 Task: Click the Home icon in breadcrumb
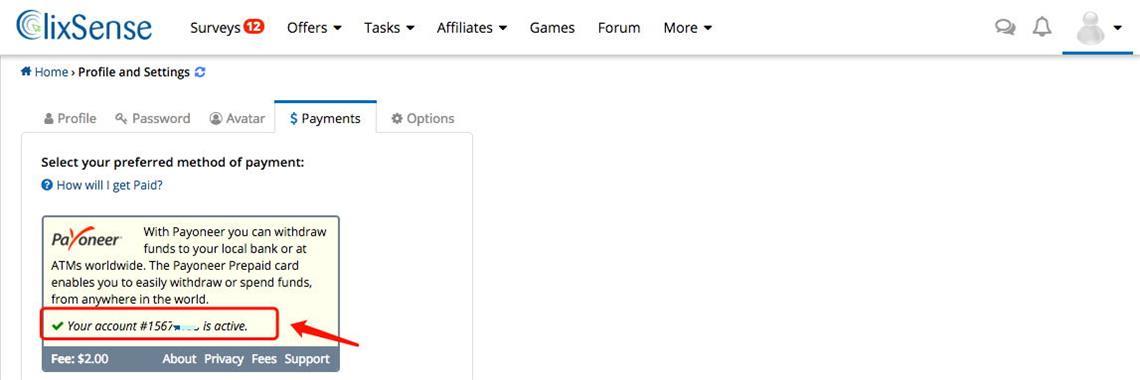[26, 71]
